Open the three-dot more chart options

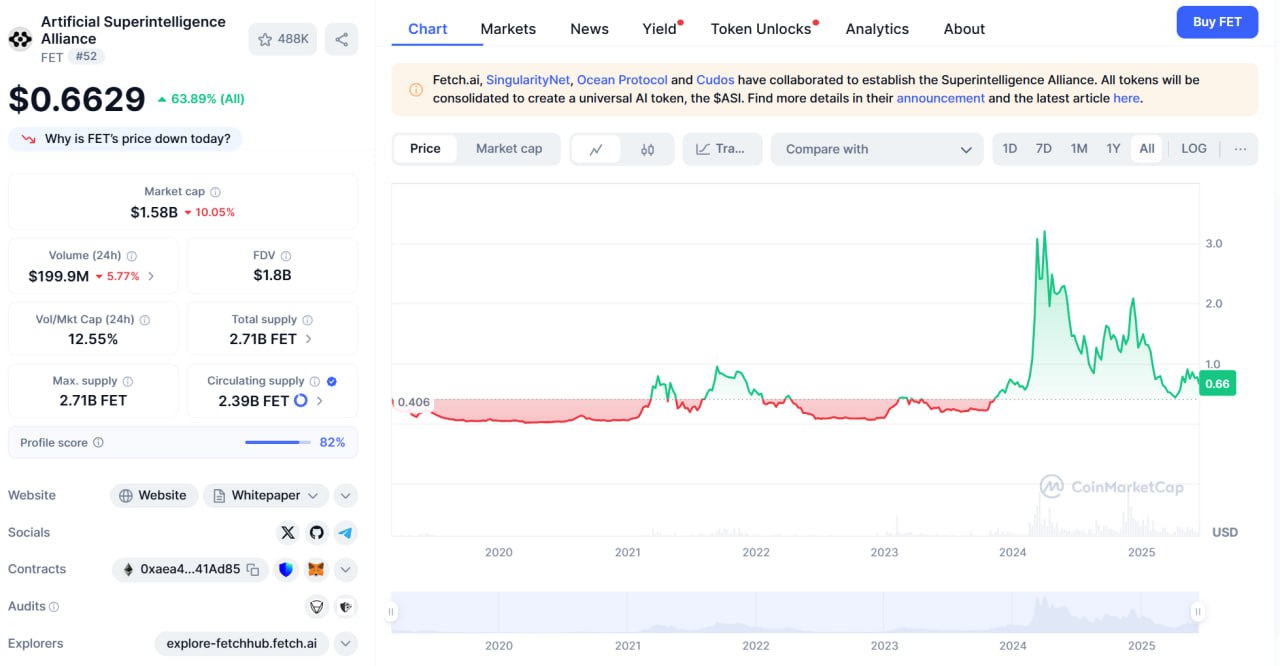(x=1240, y=149)
